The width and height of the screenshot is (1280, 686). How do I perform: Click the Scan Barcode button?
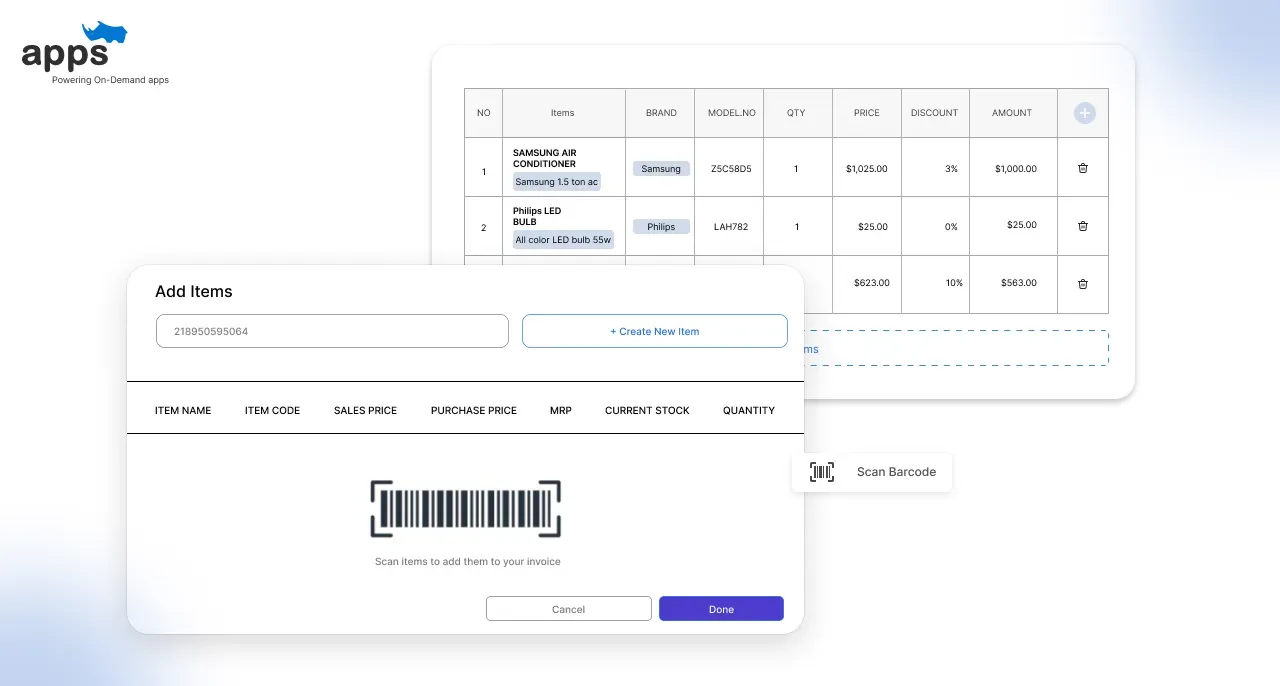(872, 472)
